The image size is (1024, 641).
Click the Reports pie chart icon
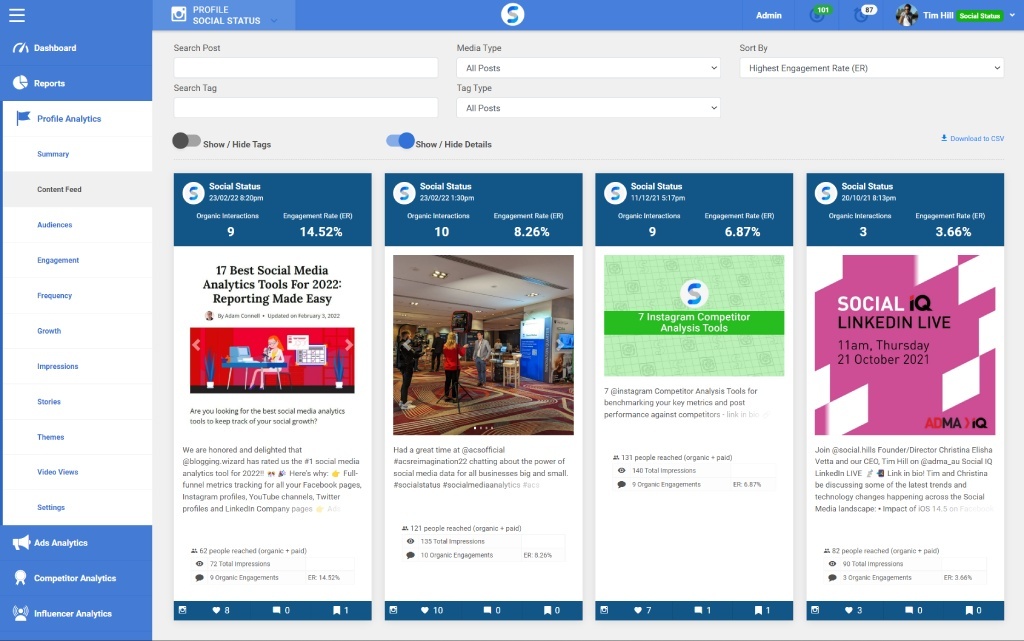click(20, 82)
